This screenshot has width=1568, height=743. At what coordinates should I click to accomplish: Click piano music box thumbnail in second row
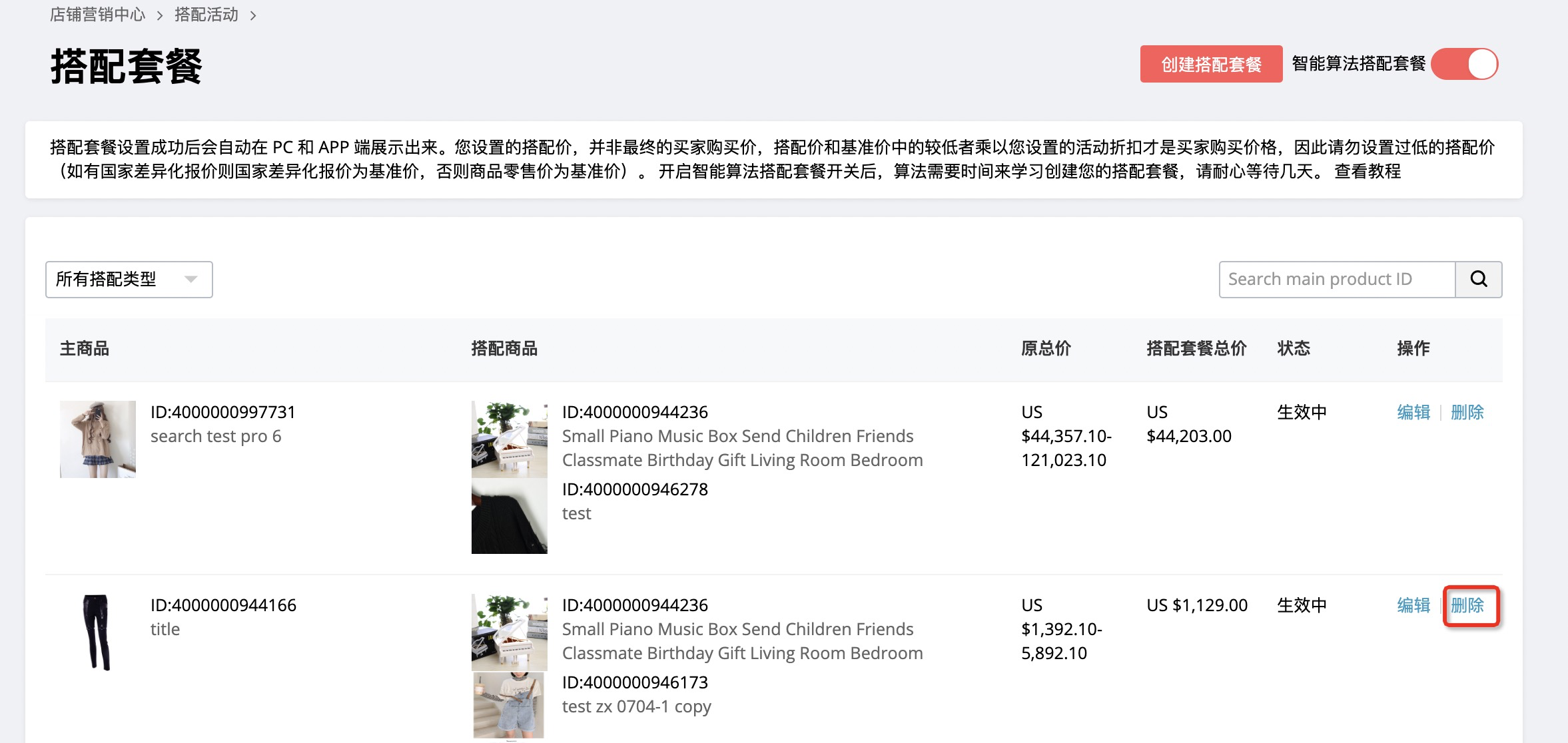(x=510, y=632)
